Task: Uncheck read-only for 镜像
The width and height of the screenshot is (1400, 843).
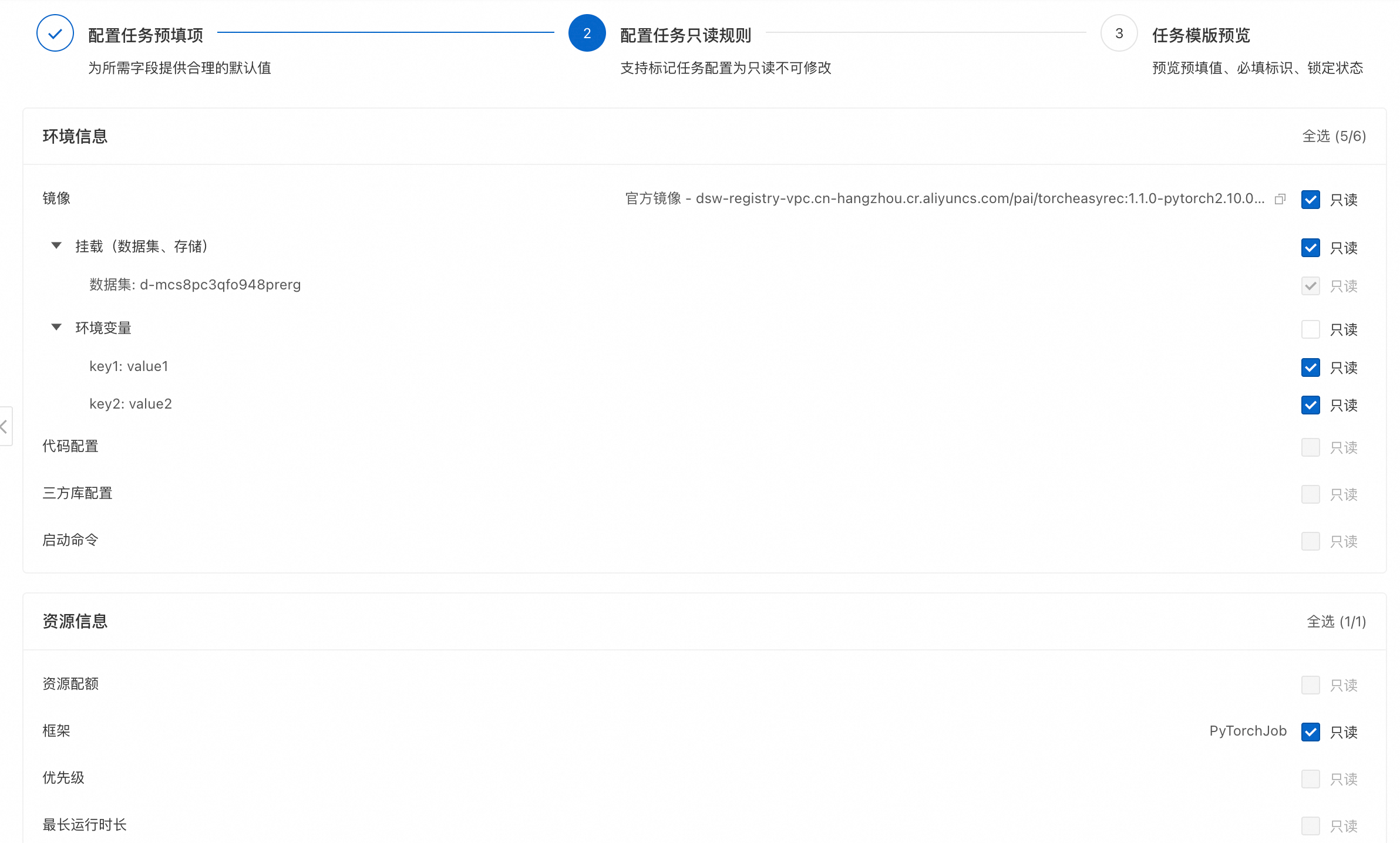Action: click(x=1311, y=200)
